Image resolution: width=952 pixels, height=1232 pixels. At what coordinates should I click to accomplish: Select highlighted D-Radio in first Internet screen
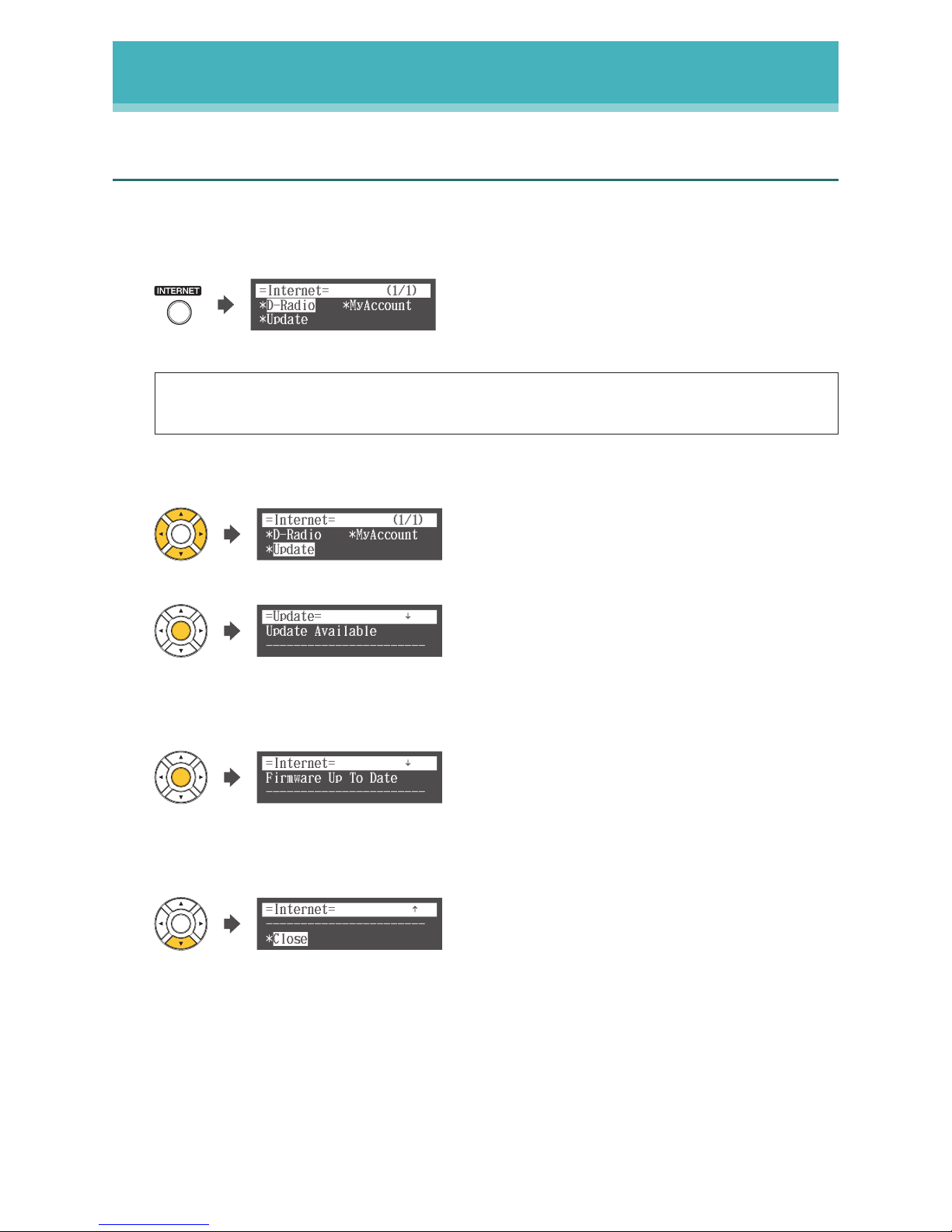tap(291, 305)
